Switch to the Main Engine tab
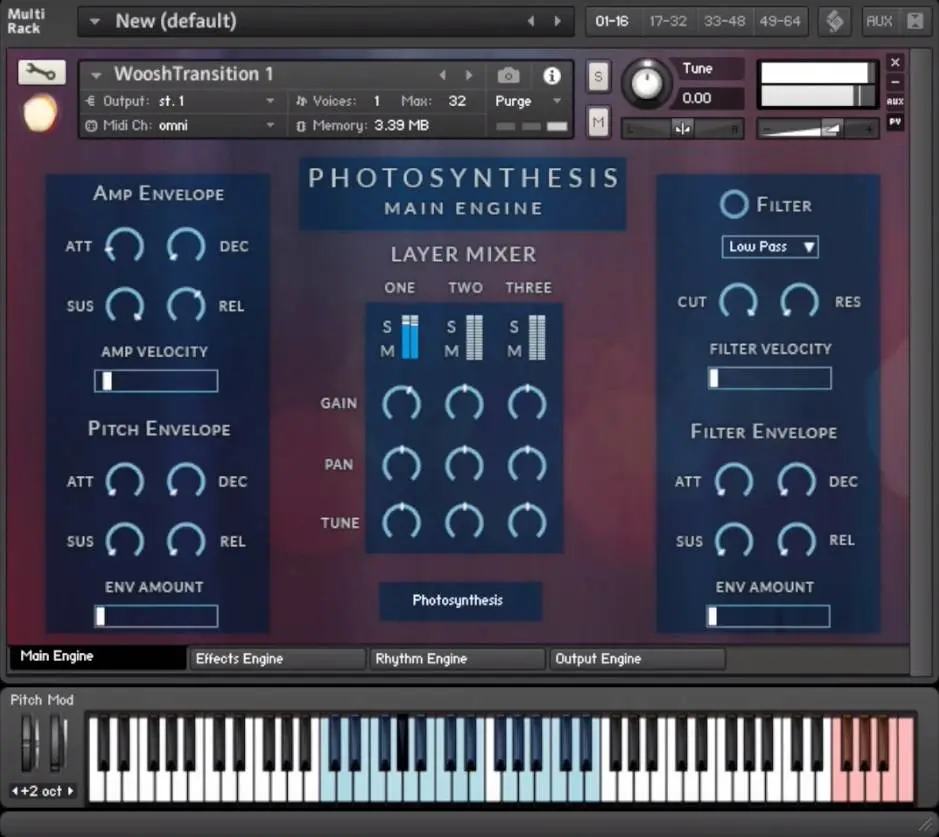Viewport: 939px width, 837px height. click(98, 656)
